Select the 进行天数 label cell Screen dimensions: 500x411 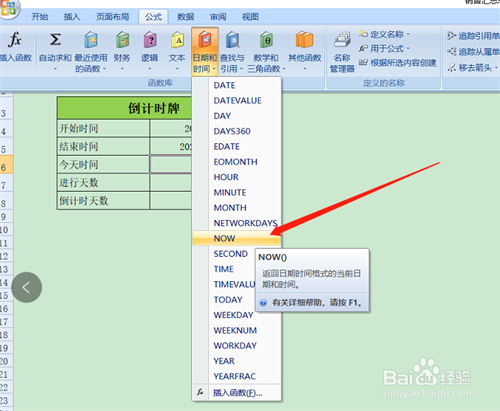(x=103, y=183)
